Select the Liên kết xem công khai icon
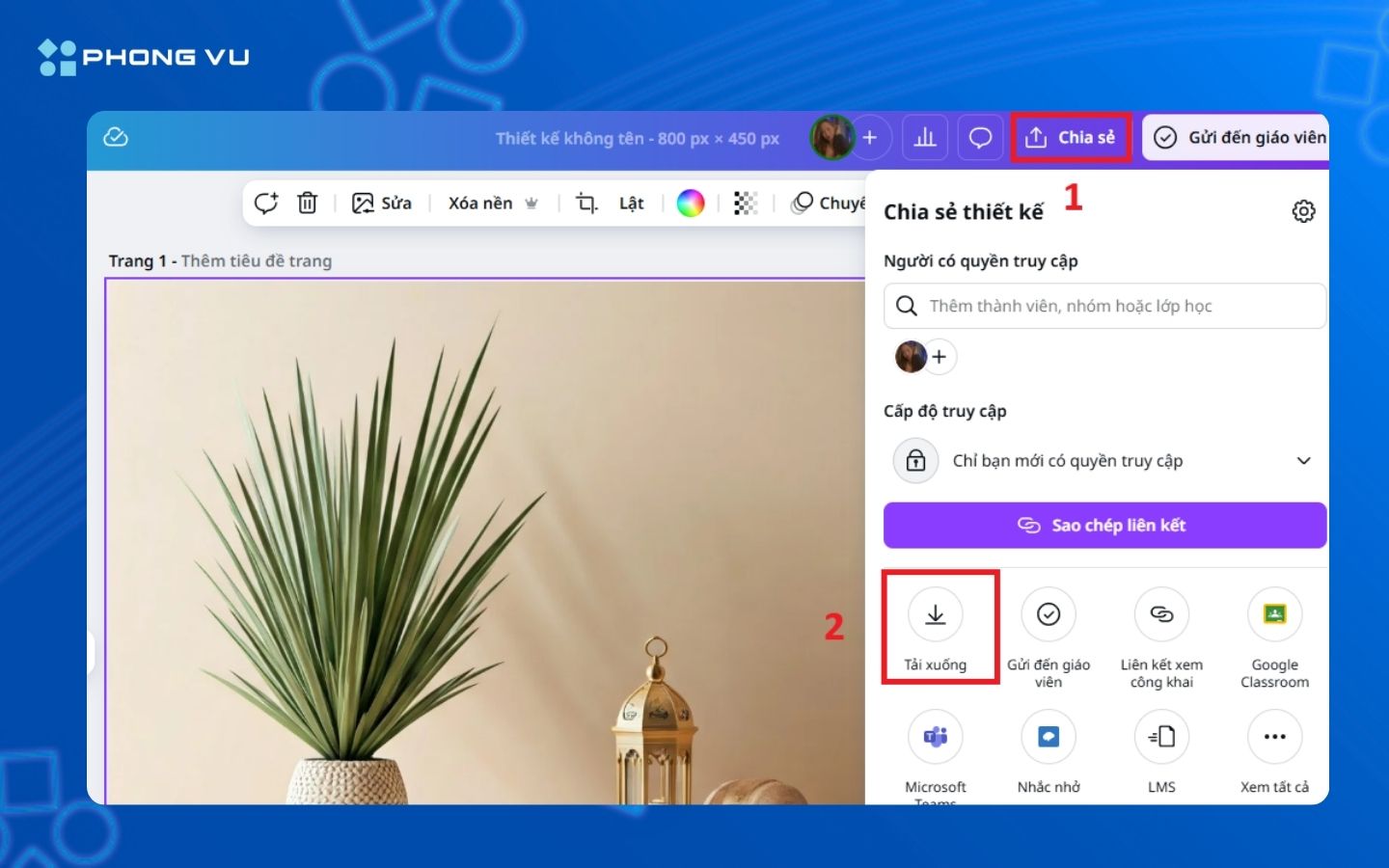Viewport: 1389px width, 868px height. coord(1161,614)
